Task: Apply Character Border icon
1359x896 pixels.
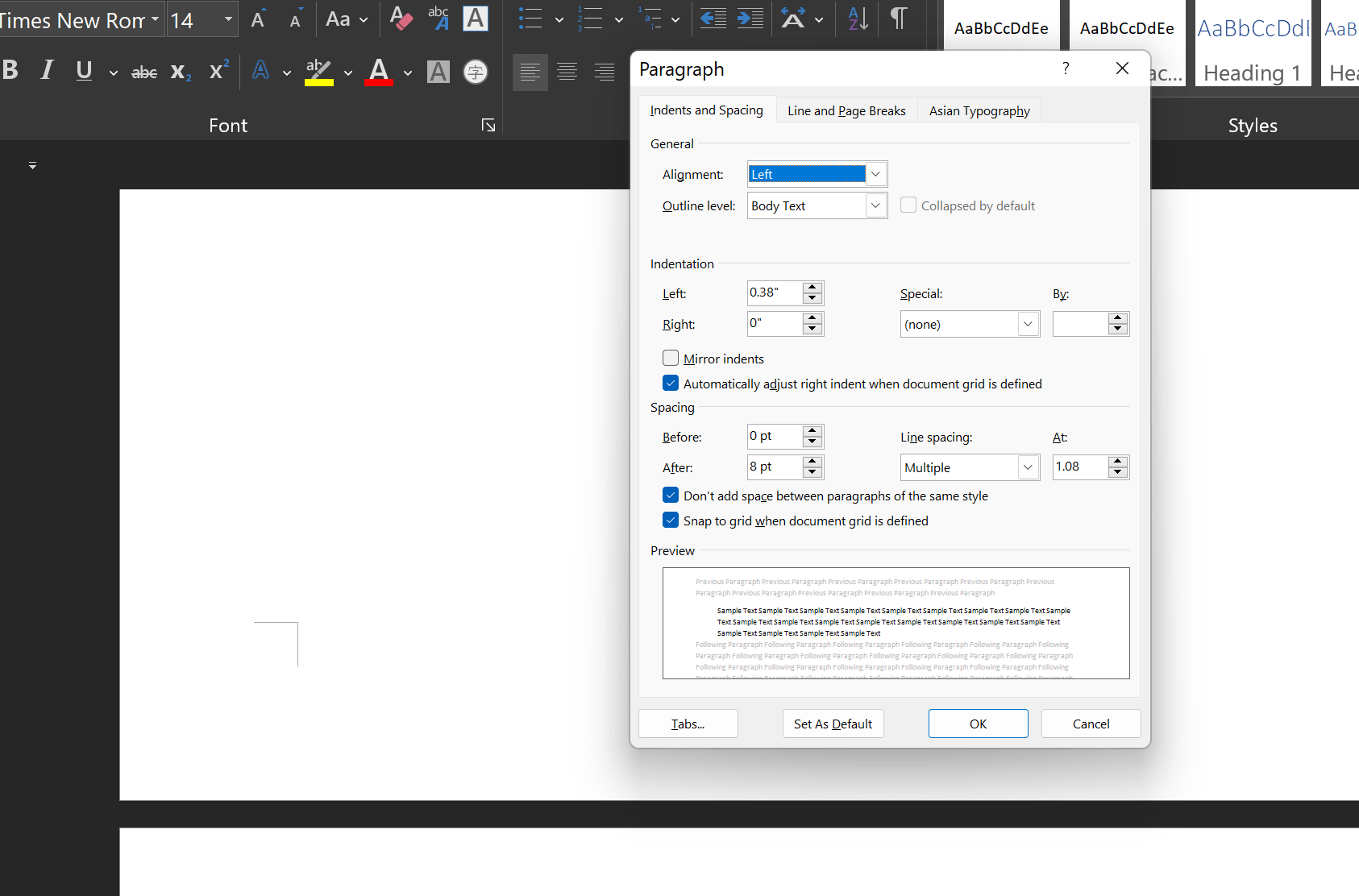Action: 476,19
